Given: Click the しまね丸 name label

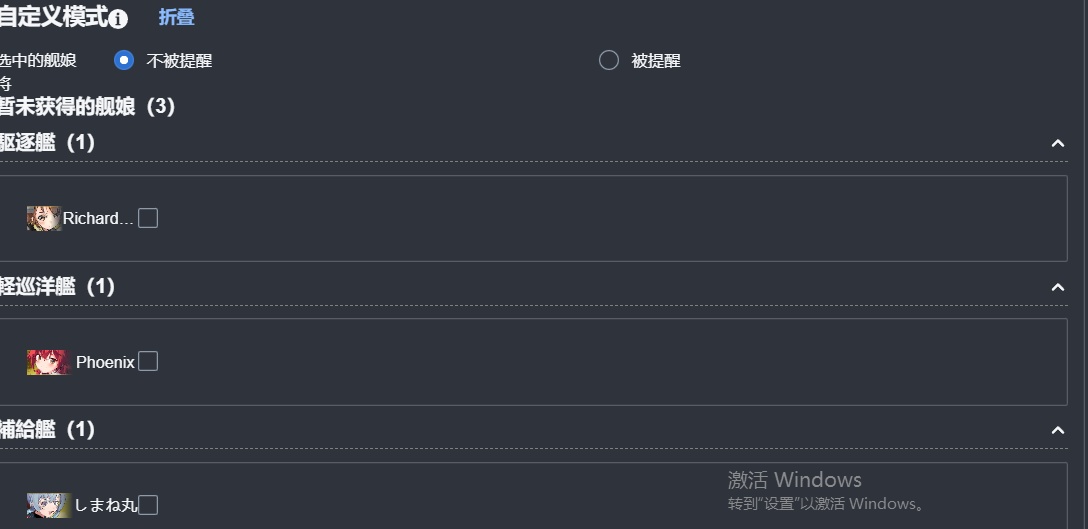Looking at the screenshot, I should coord(105,505).
